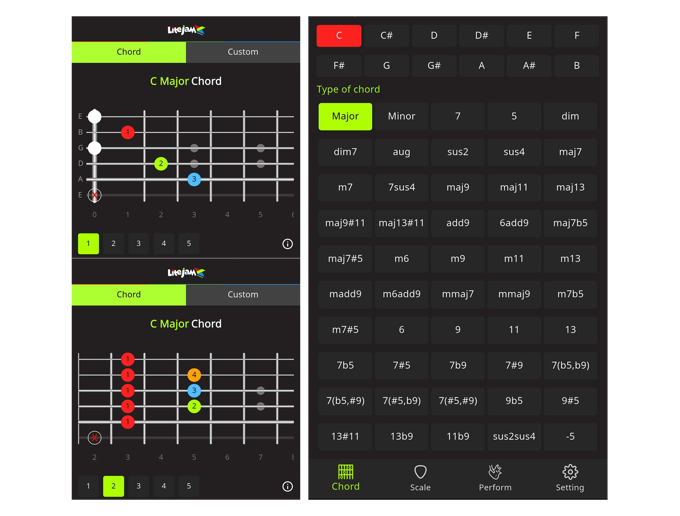This screenshot has width=680, height=516.
Task: Tap the Chord fretboard icon in bottom navigation
Action: coord(345,477)
